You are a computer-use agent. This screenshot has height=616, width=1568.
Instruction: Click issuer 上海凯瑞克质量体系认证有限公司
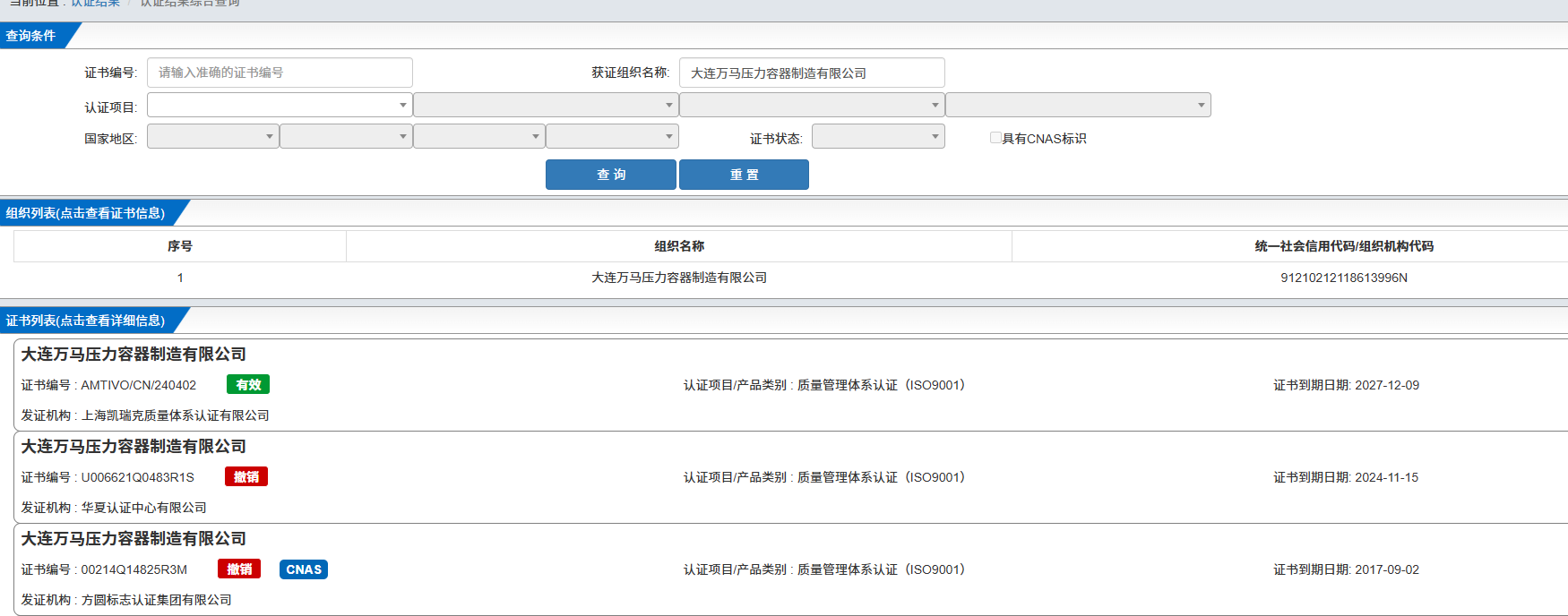tap(176, 415)
